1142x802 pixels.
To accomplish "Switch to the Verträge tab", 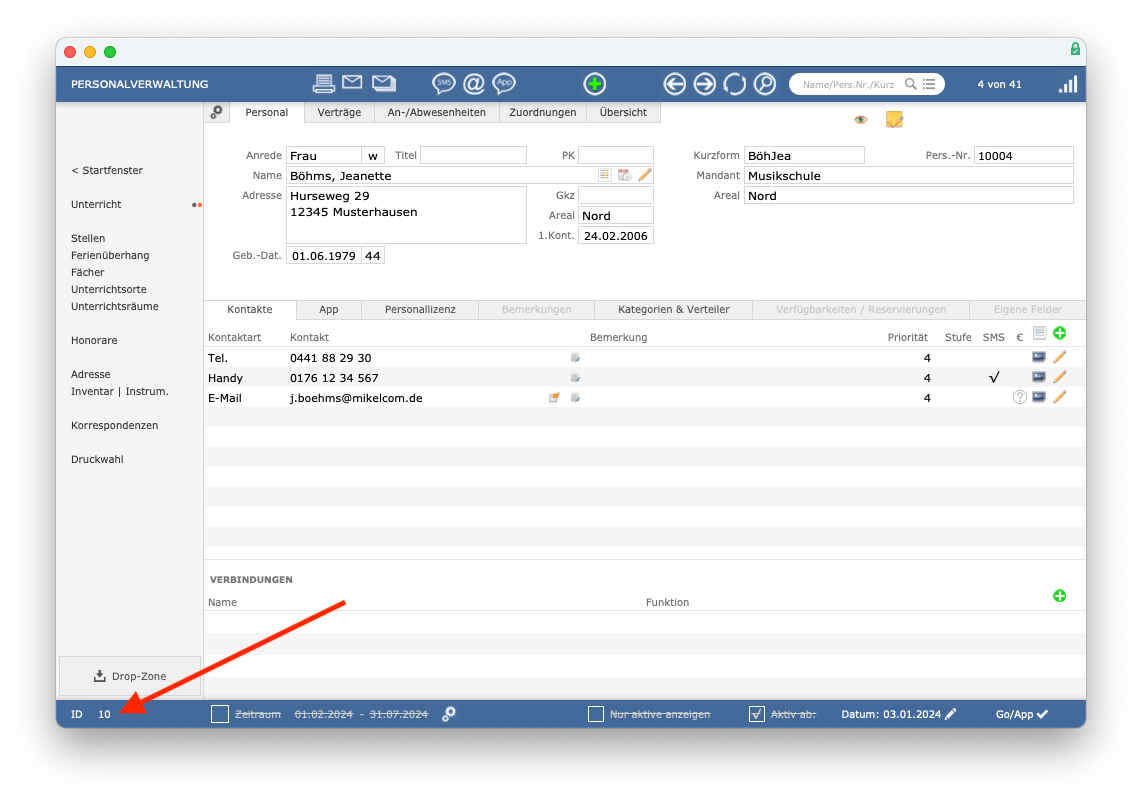I will [339, 112].
